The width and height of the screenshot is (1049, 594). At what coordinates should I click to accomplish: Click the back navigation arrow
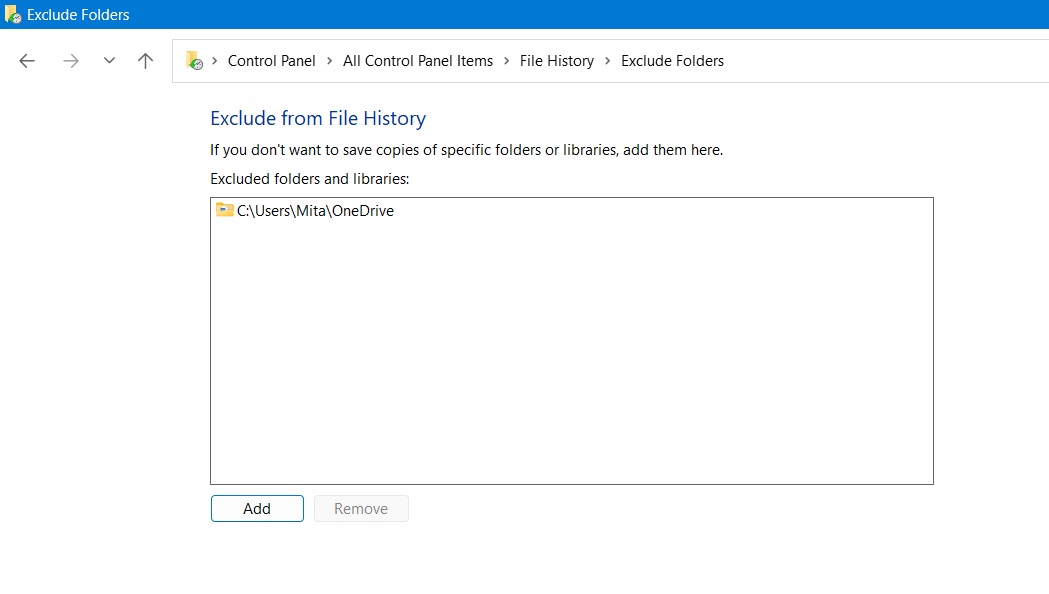26,60
